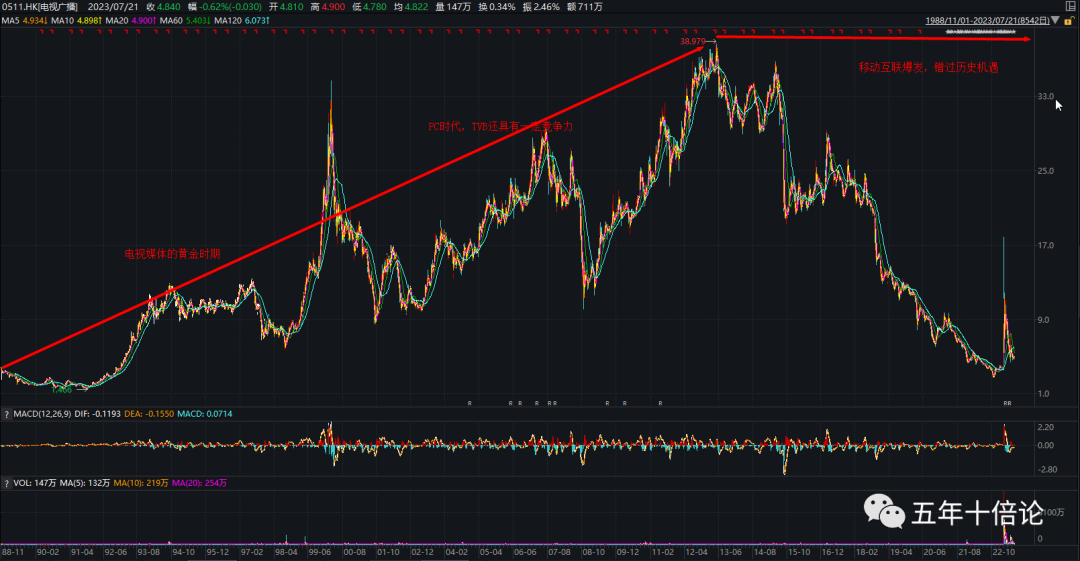The width and height of the screenshot is (1080, 561).
Task: Click the high price 高 4.900 value
Action: tap(328, 7)
